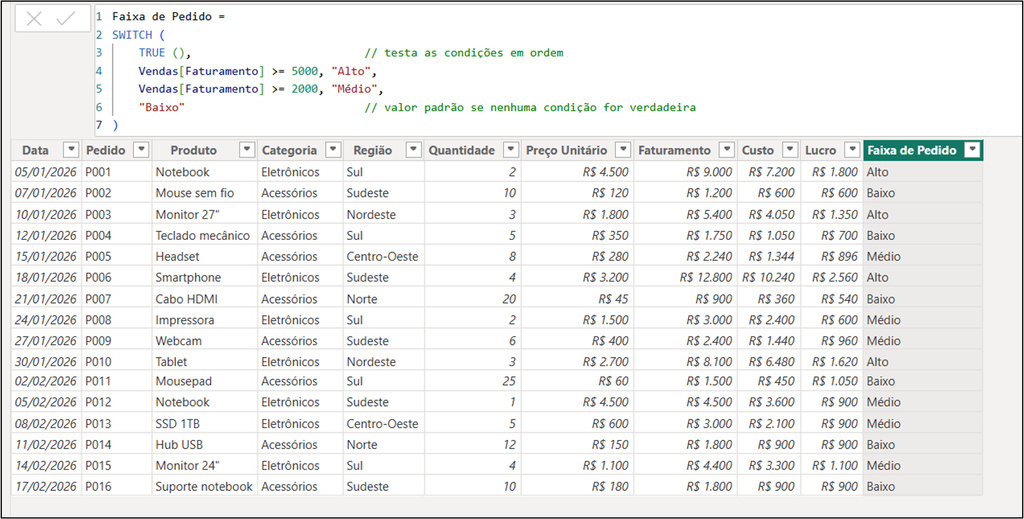Click Região cell Centro-Oeste in P005 row

tap(383, 257)
